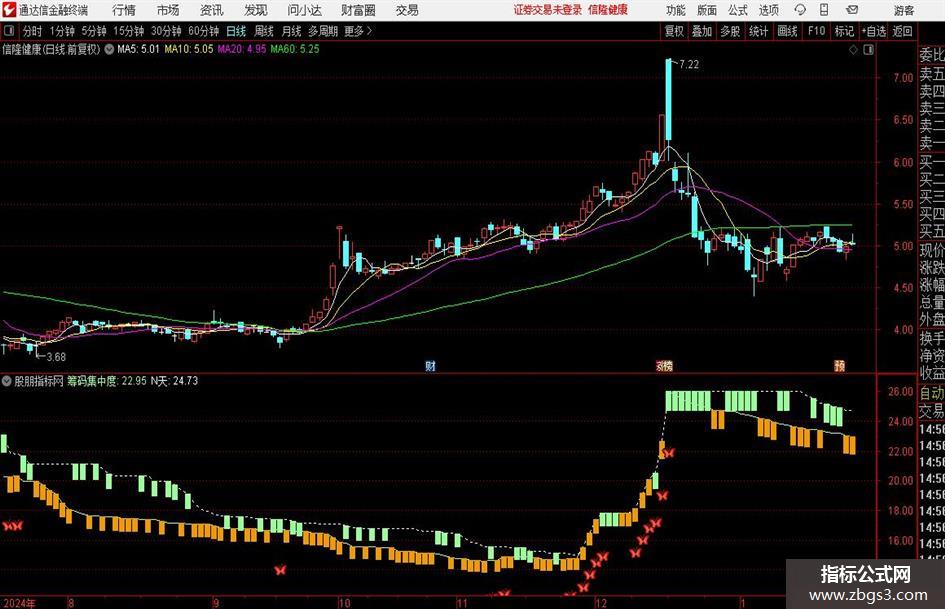
Task: Open the 发现 menu
Action: [256, 10]
